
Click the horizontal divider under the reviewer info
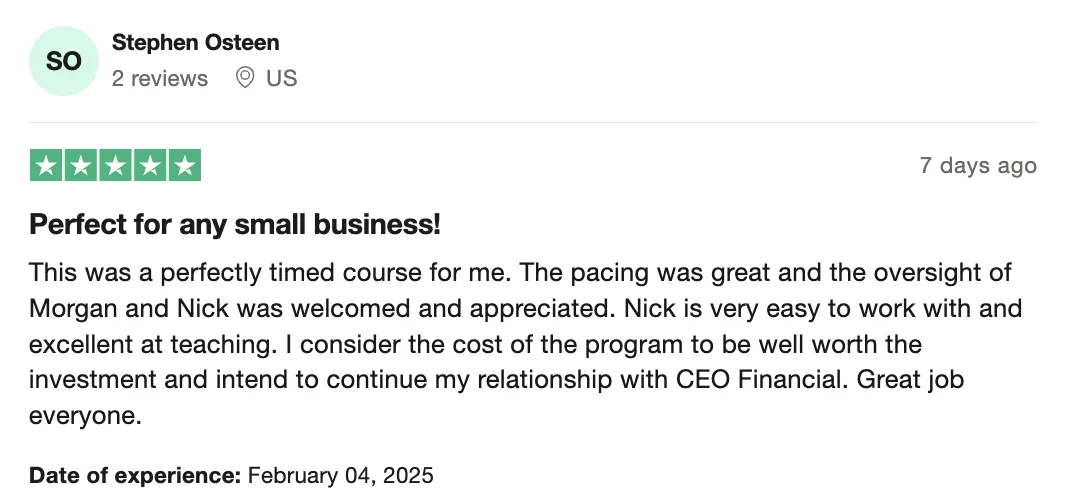[x=533, y=123]
